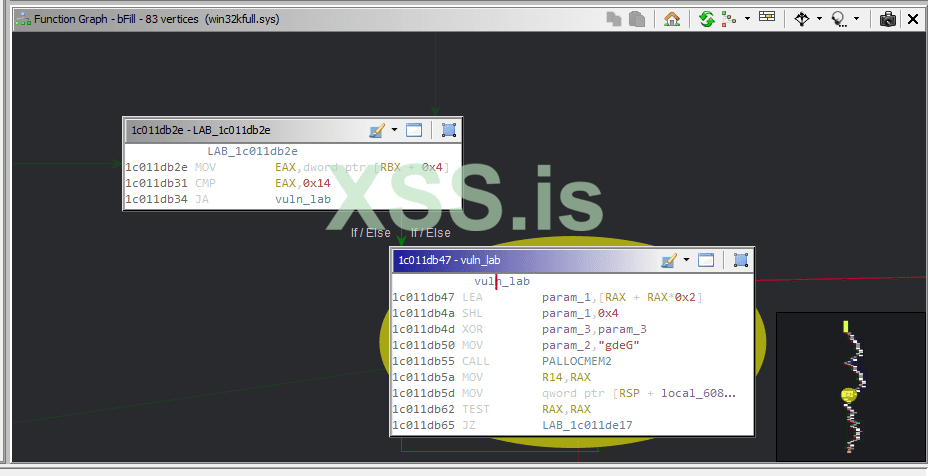Click the group vertices icon on the vuln_lab block

pyautogui.click(x=740, y=260)
